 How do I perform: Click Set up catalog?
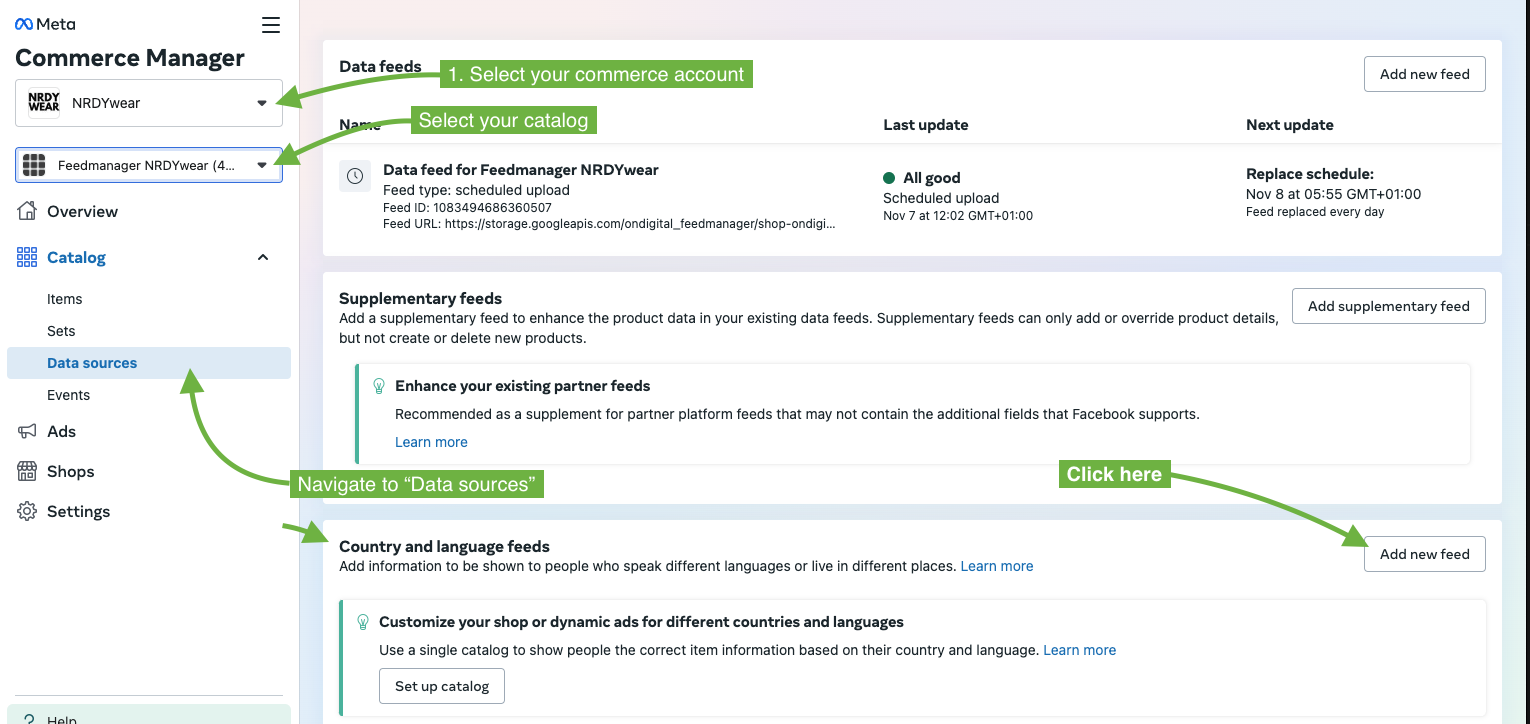click(441, 686)
